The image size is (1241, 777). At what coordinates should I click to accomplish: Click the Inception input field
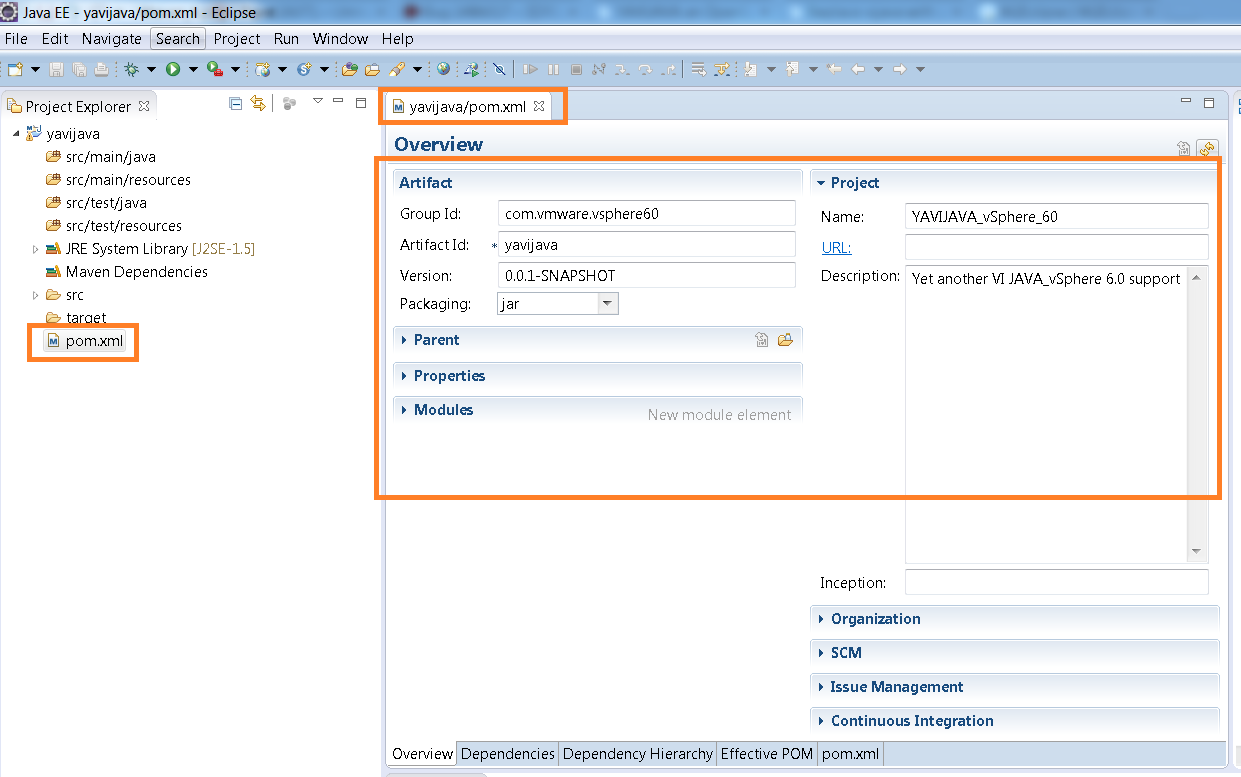pyautogui.click(x=1056, y=582)
